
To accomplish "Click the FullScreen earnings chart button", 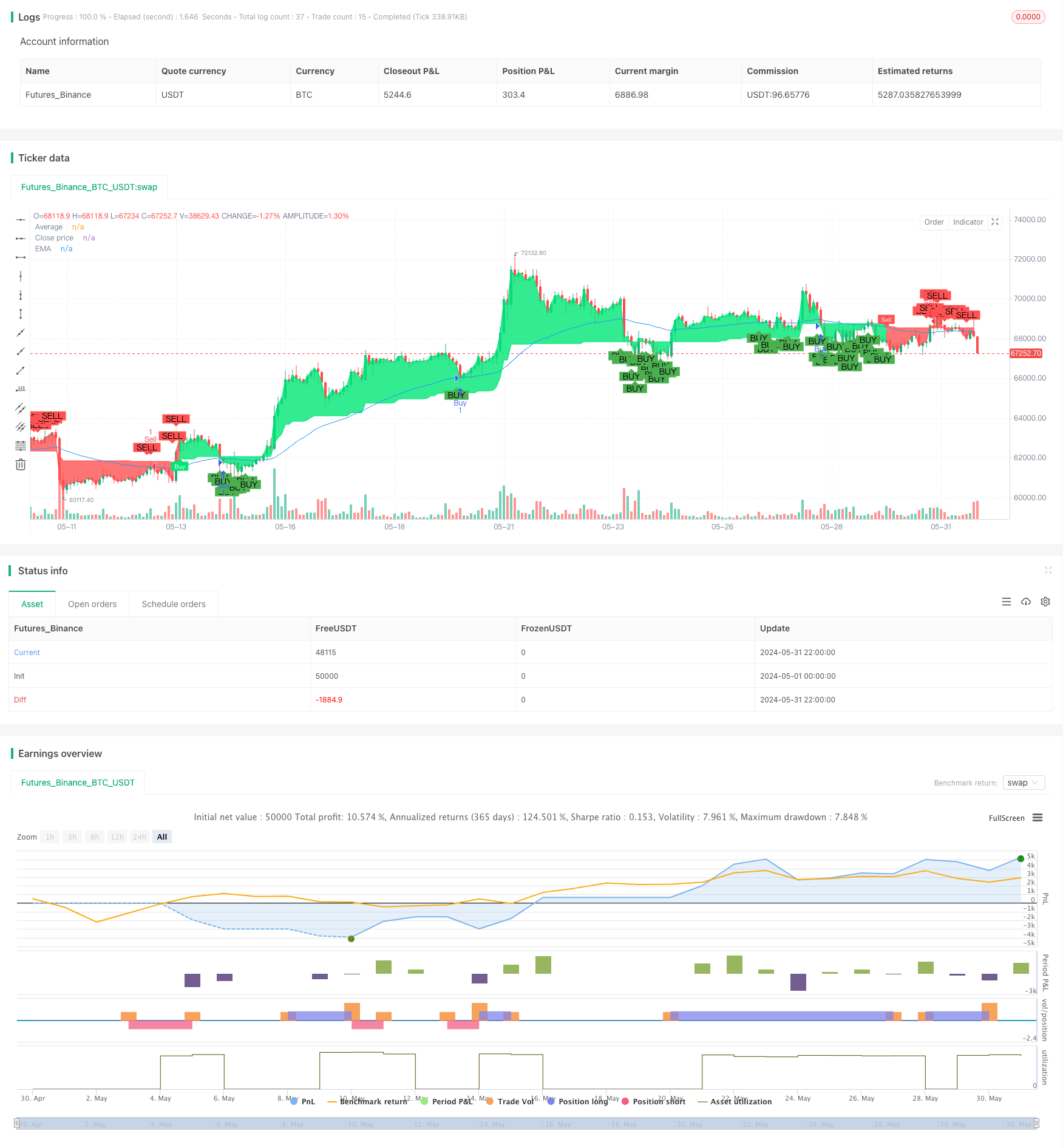I will coord(1007,818).
